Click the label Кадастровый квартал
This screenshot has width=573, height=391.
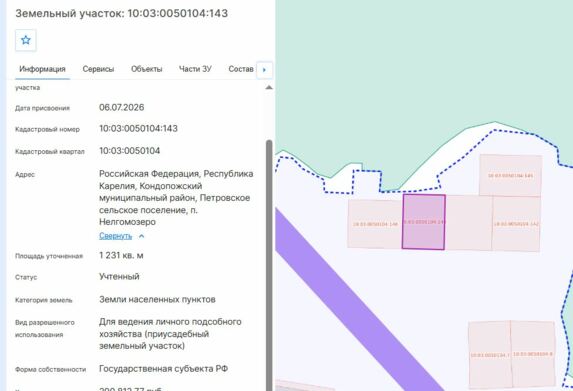click(x=50, y=152)
